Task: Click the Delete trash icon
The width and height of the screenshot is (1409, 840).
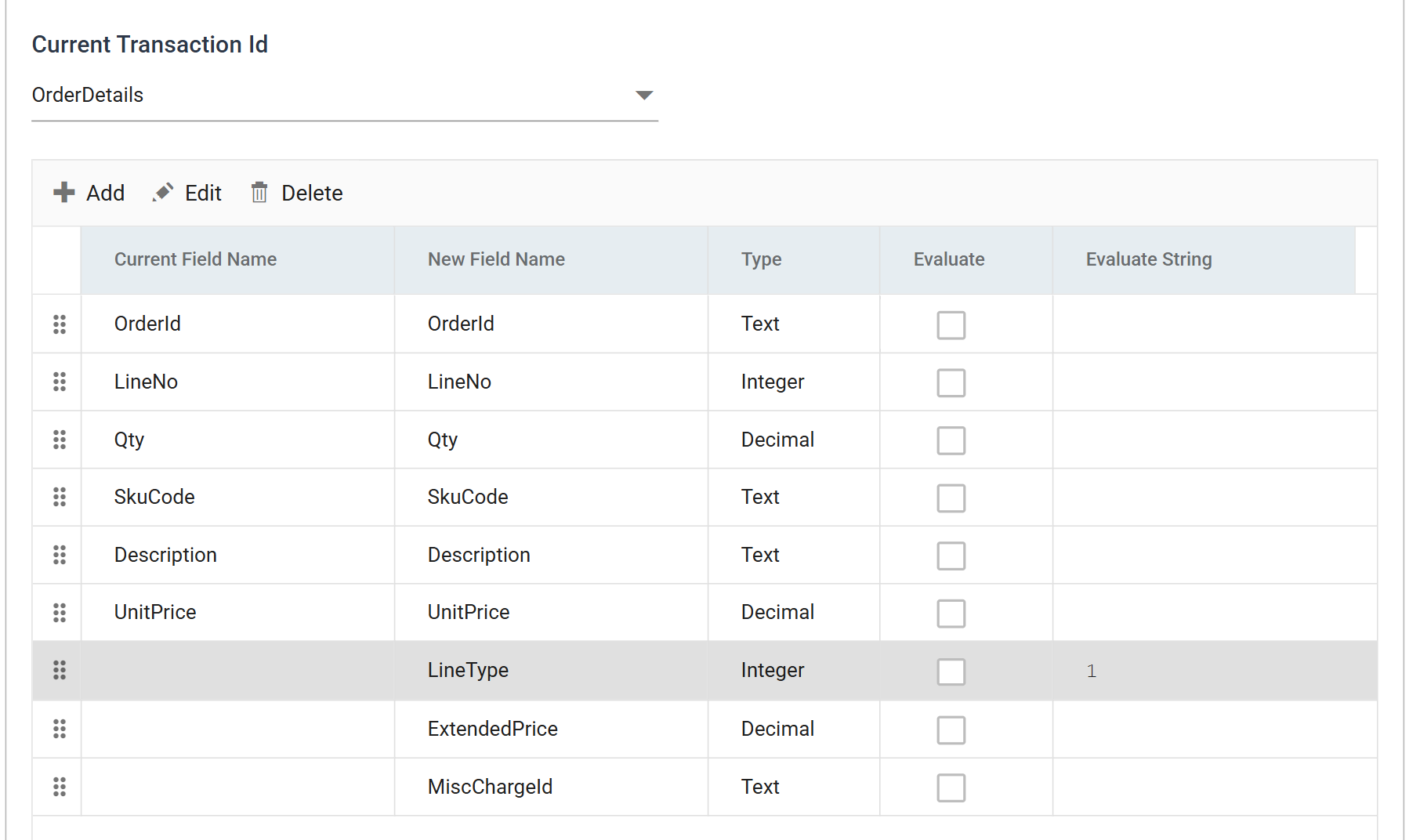Action: coord(259,192)
